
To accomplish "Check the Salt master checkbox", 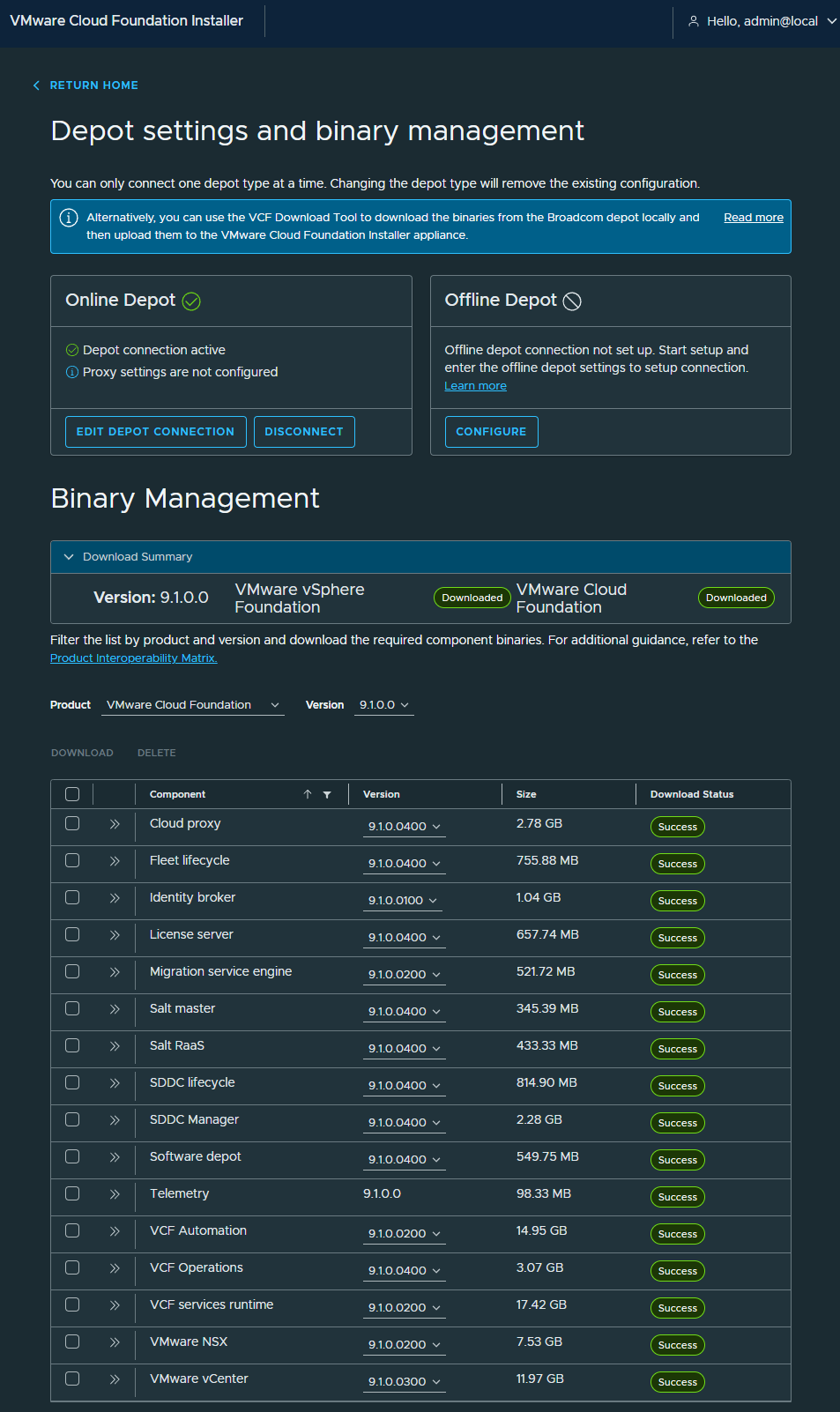I will (72, 1008).
